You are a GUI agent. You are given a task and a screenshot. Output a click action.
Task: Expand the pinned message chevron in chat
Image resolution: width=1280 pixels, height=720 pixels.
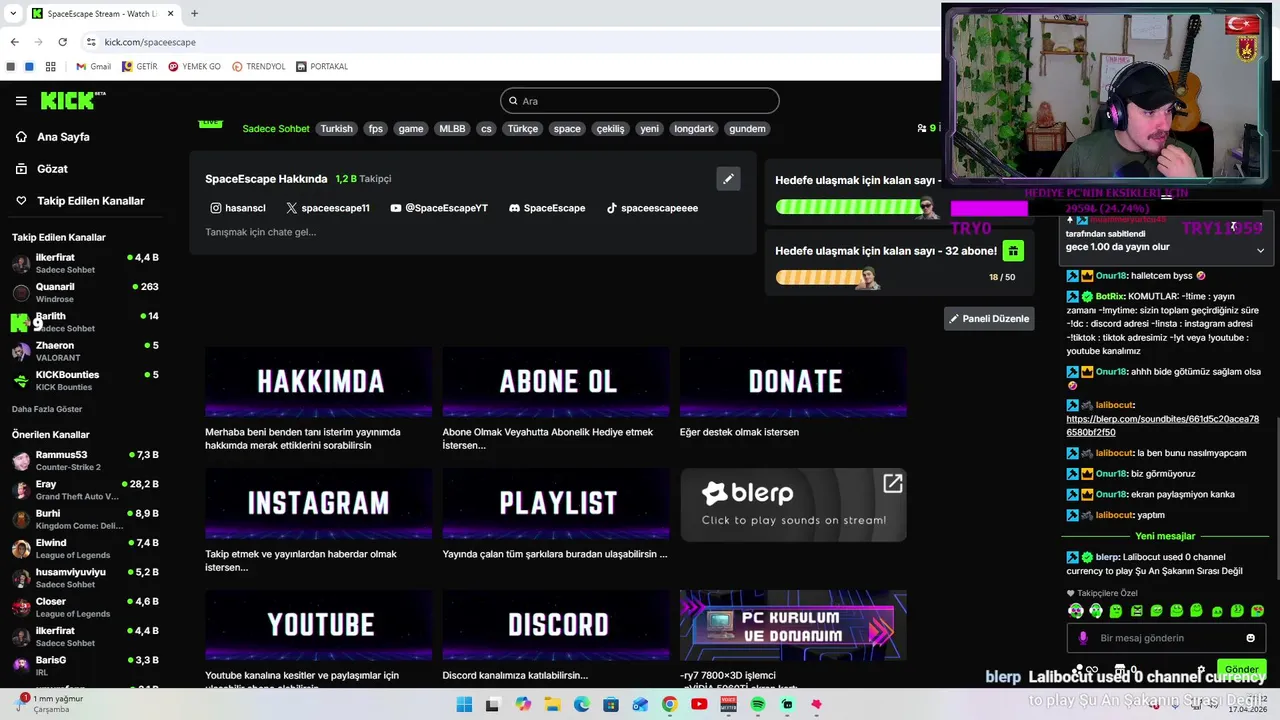pyautogui.click(x=1260, y=250)
